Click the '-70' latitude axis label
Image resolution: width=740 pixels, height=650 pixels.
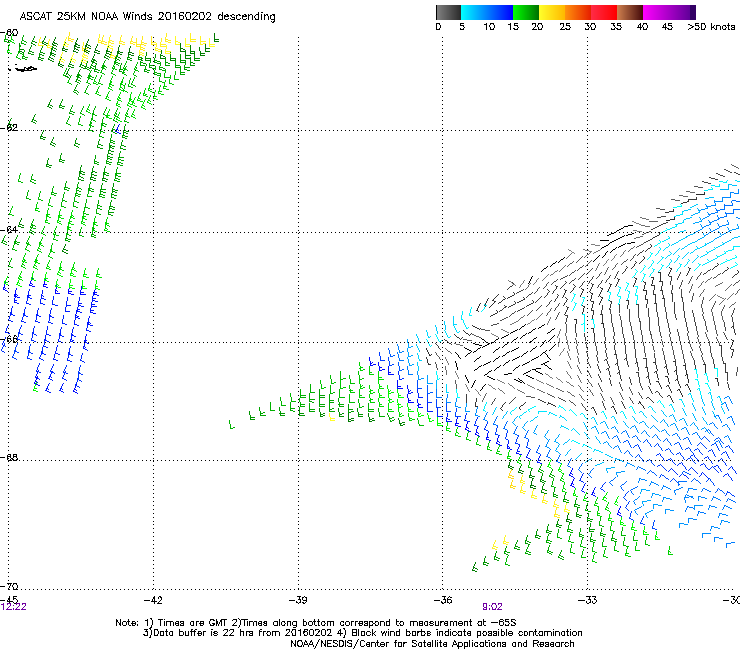tap(9, 586)
